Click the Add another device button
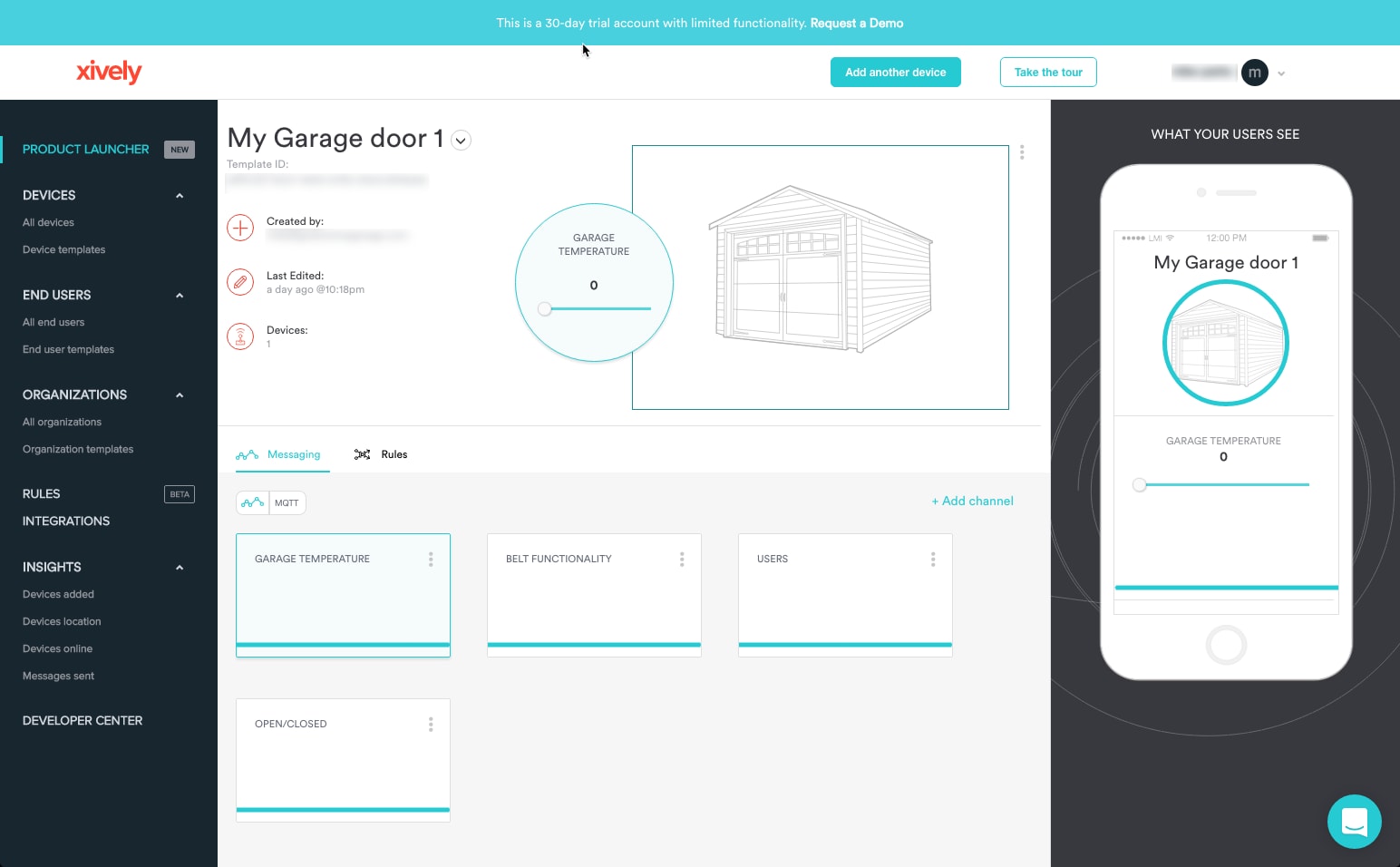 pyautogui.click(x=895, y=72)
